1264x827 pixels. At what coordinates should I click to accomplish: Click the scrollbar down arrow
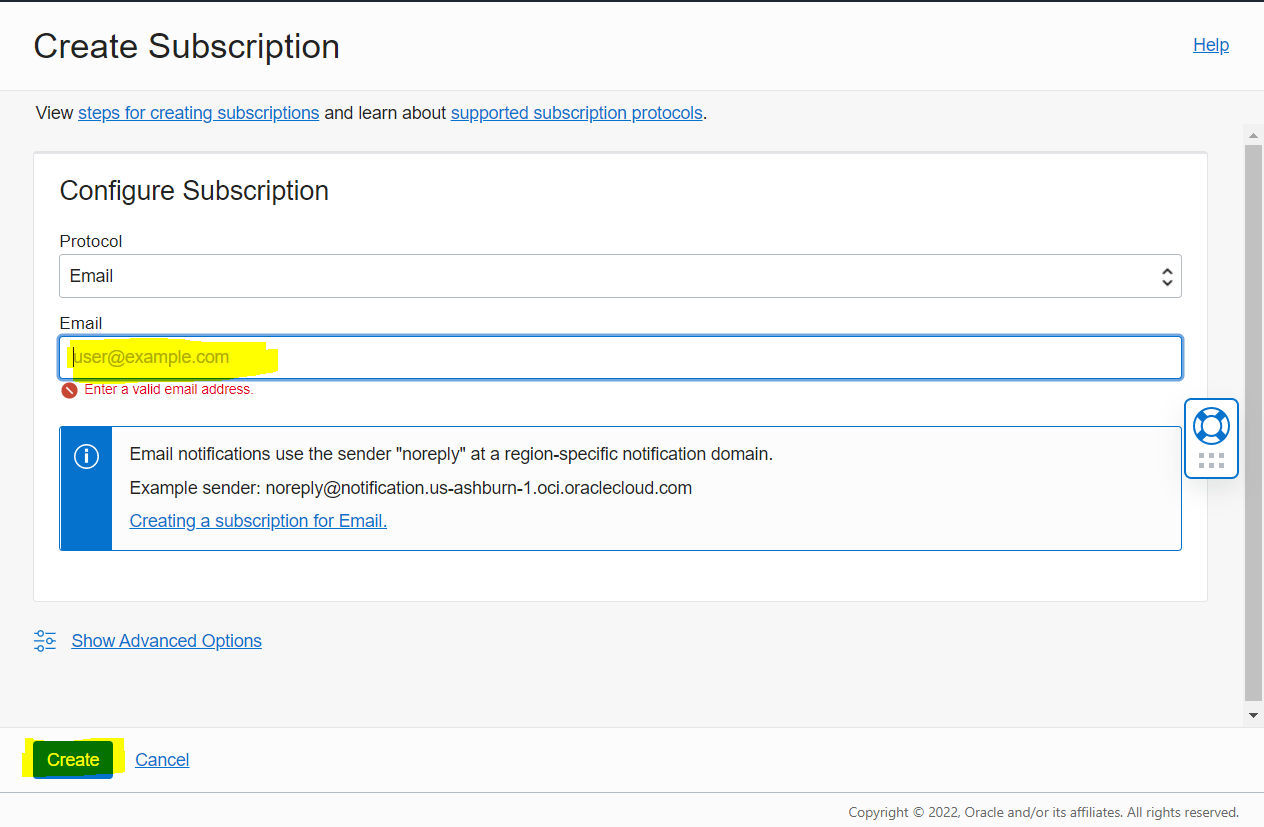click(x=1253, y=715)
